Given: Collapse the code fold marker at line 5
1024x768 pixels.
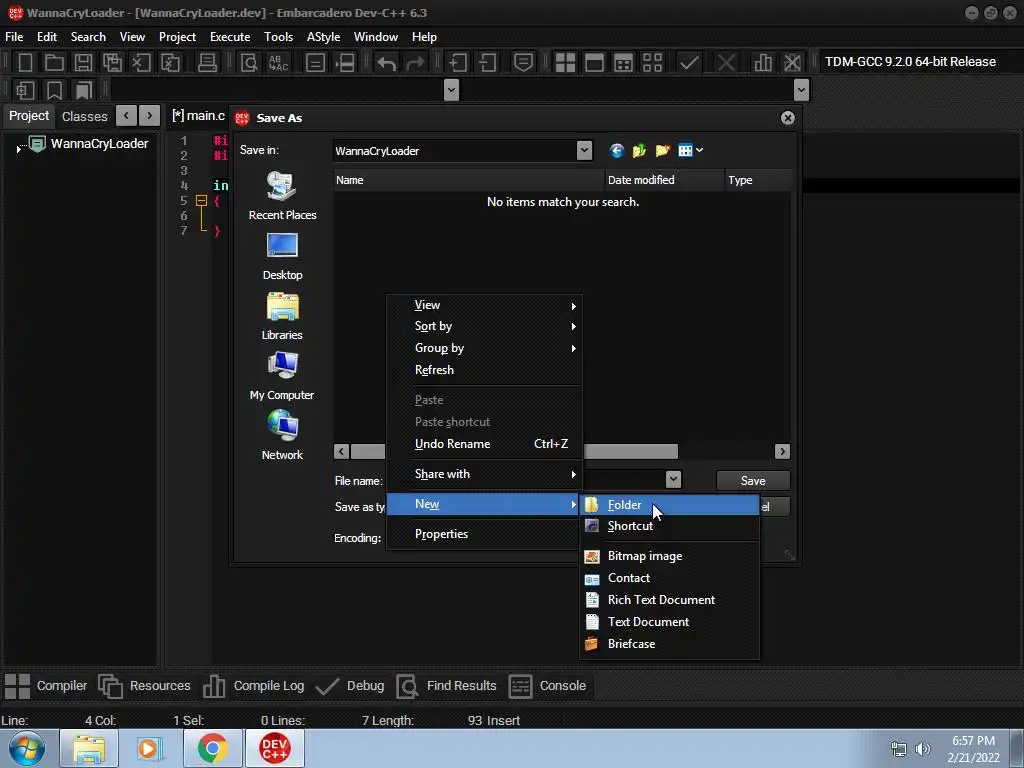Looking at the screenshot, I should click(201, 201).
